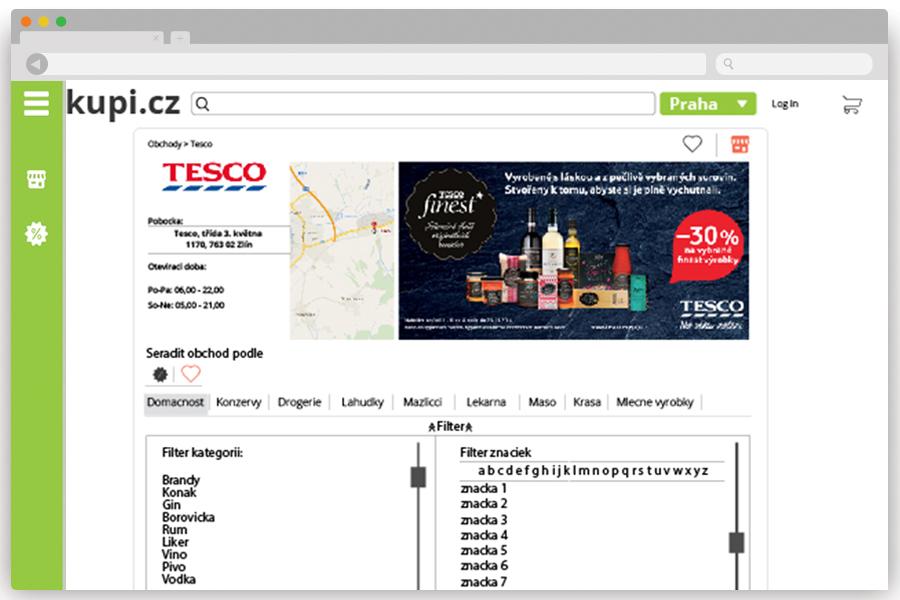
Task: Open the shopping cart
Action: 851,104
